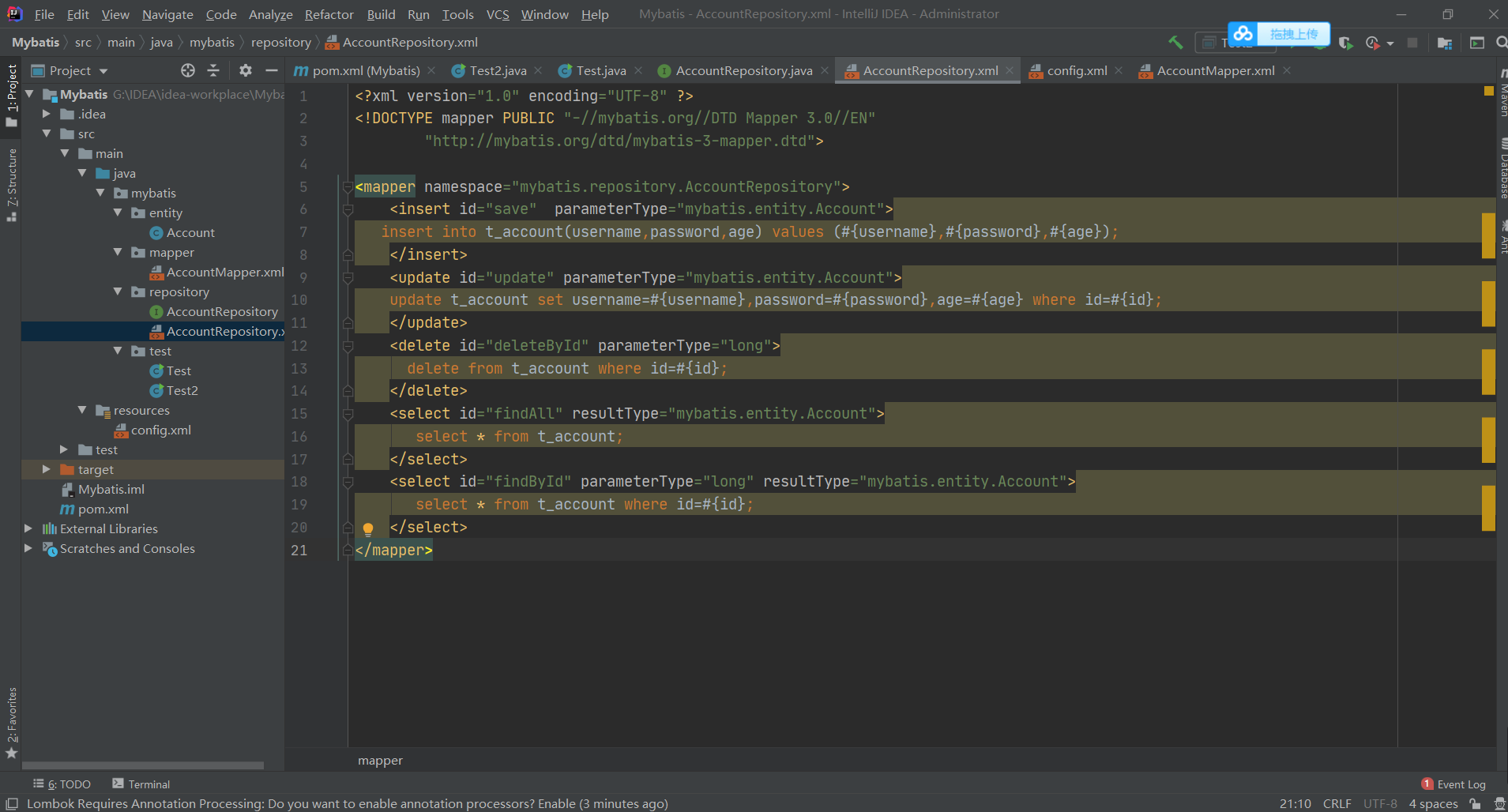1508x812 pixels.
Task: Click Collapse All icon in Project panel
Action: coord(213,70)
